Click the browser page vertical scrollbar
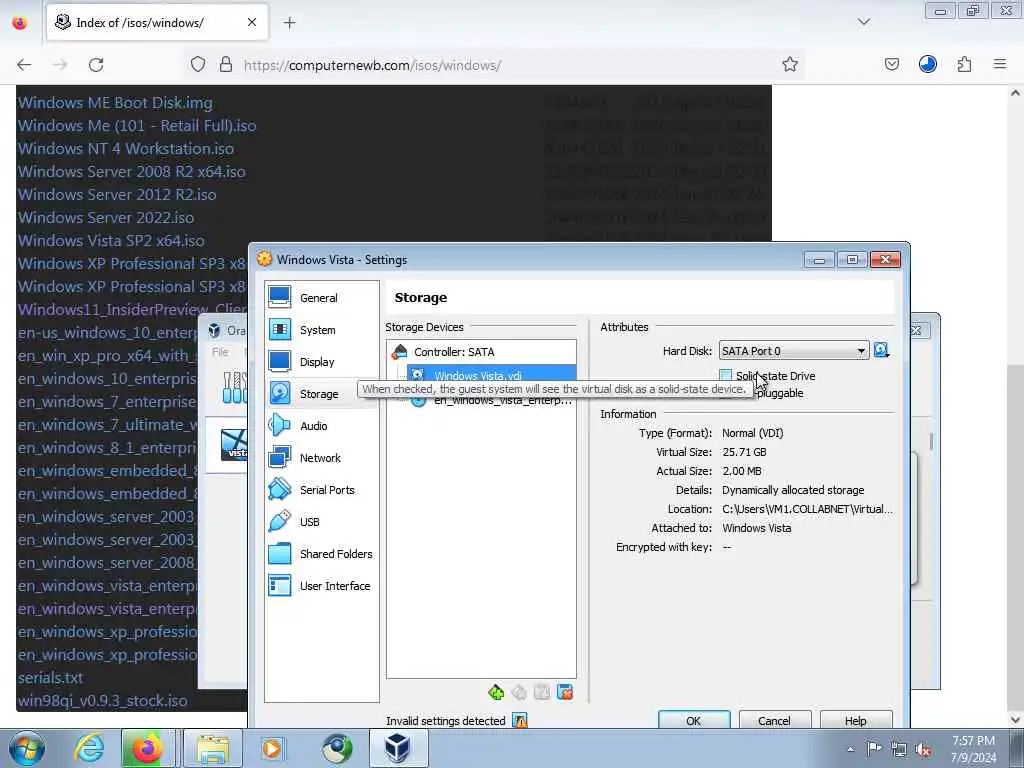 point(1015,405)
